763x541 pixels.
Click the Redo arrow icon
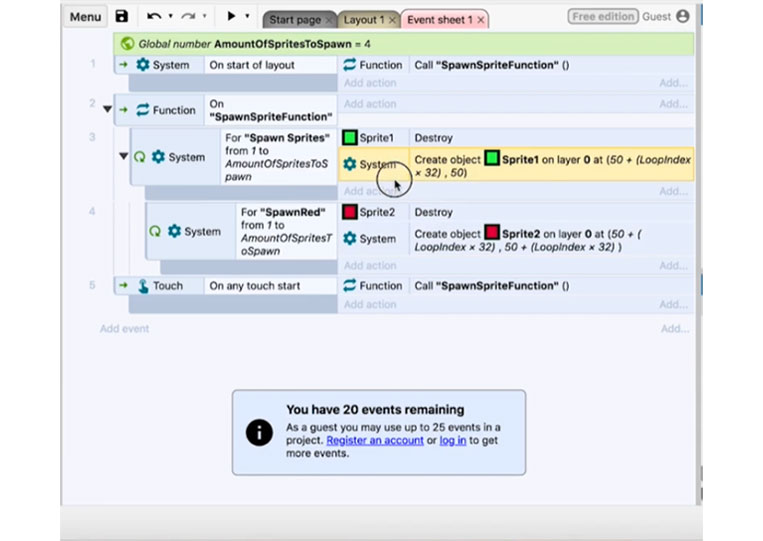click(x=188, y=17)
